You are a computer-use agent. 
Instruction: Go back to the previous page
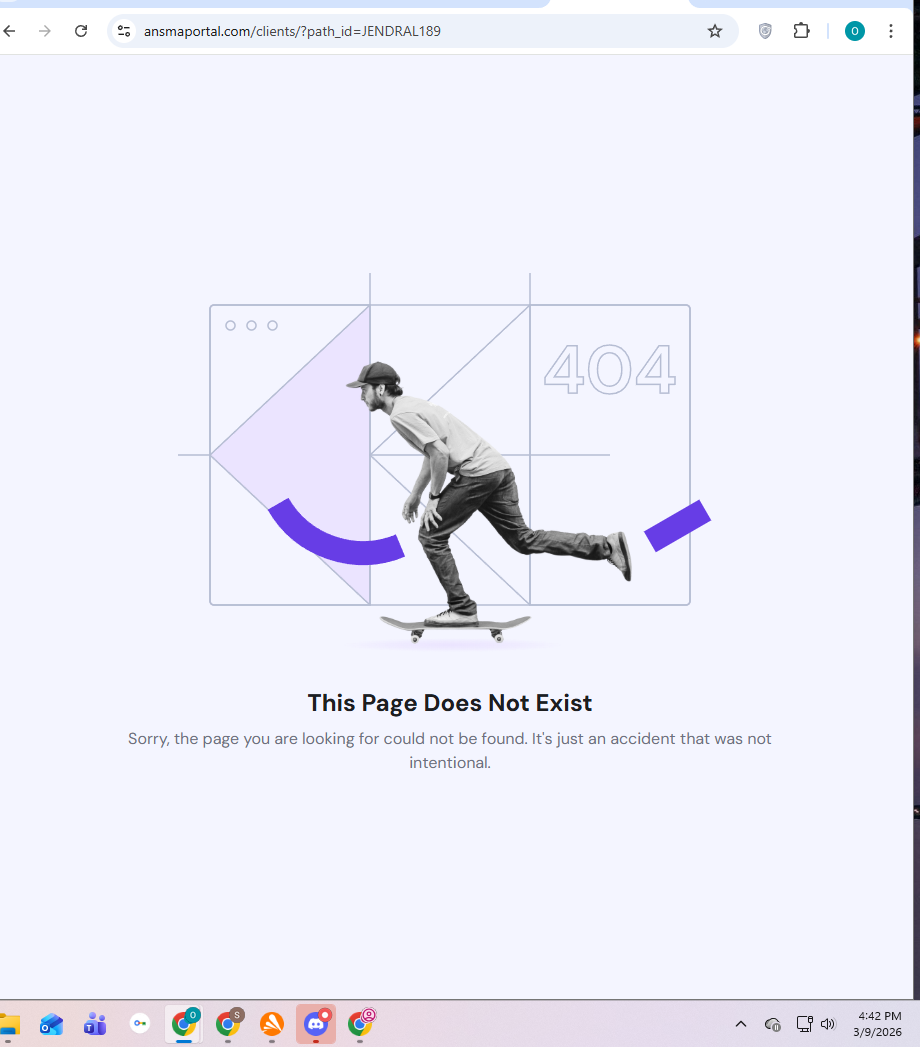[9, 31]
